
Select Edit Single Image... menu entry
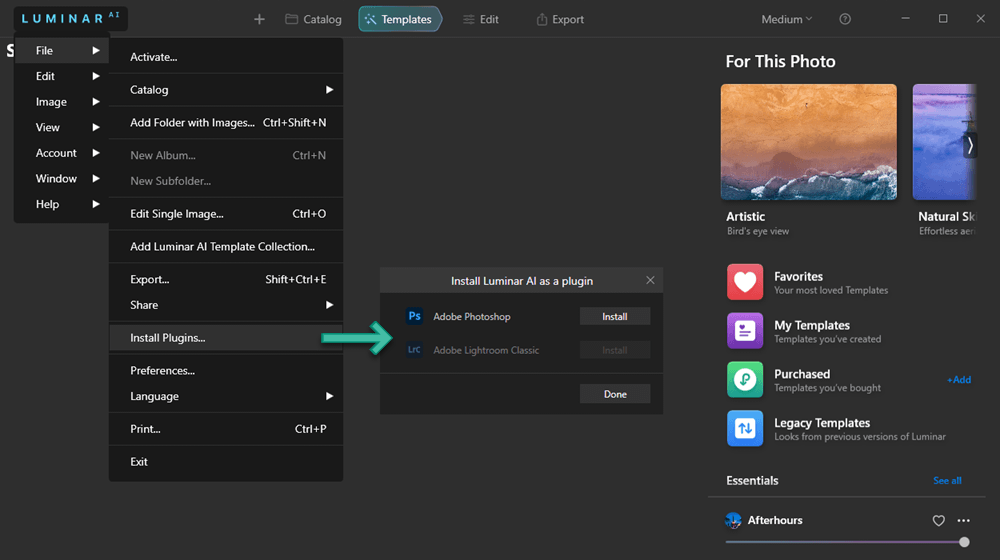(x=226, y=214)
